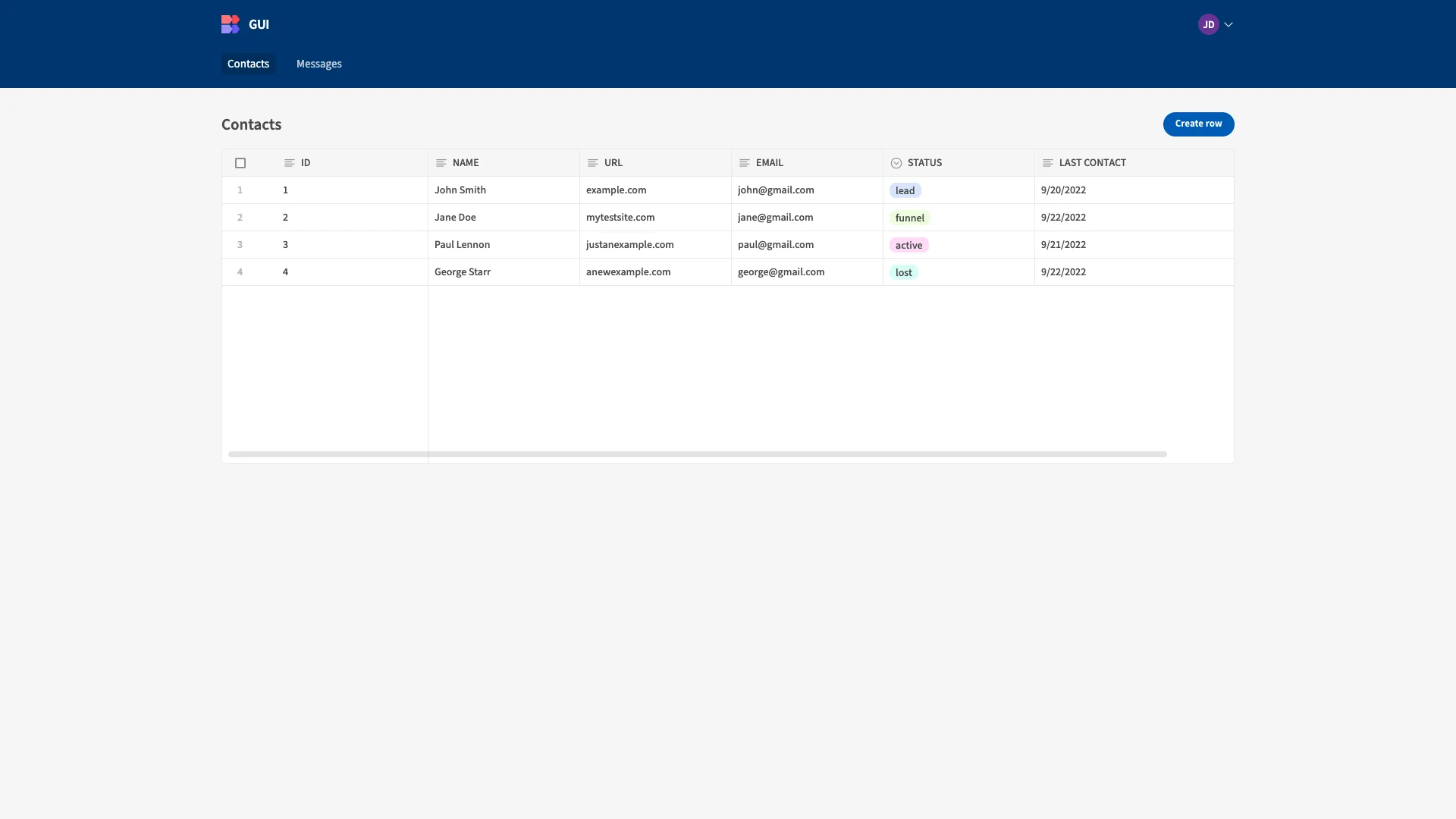Click the STATUS column select-type icon

pyautogui.click(x=896, y=163)
